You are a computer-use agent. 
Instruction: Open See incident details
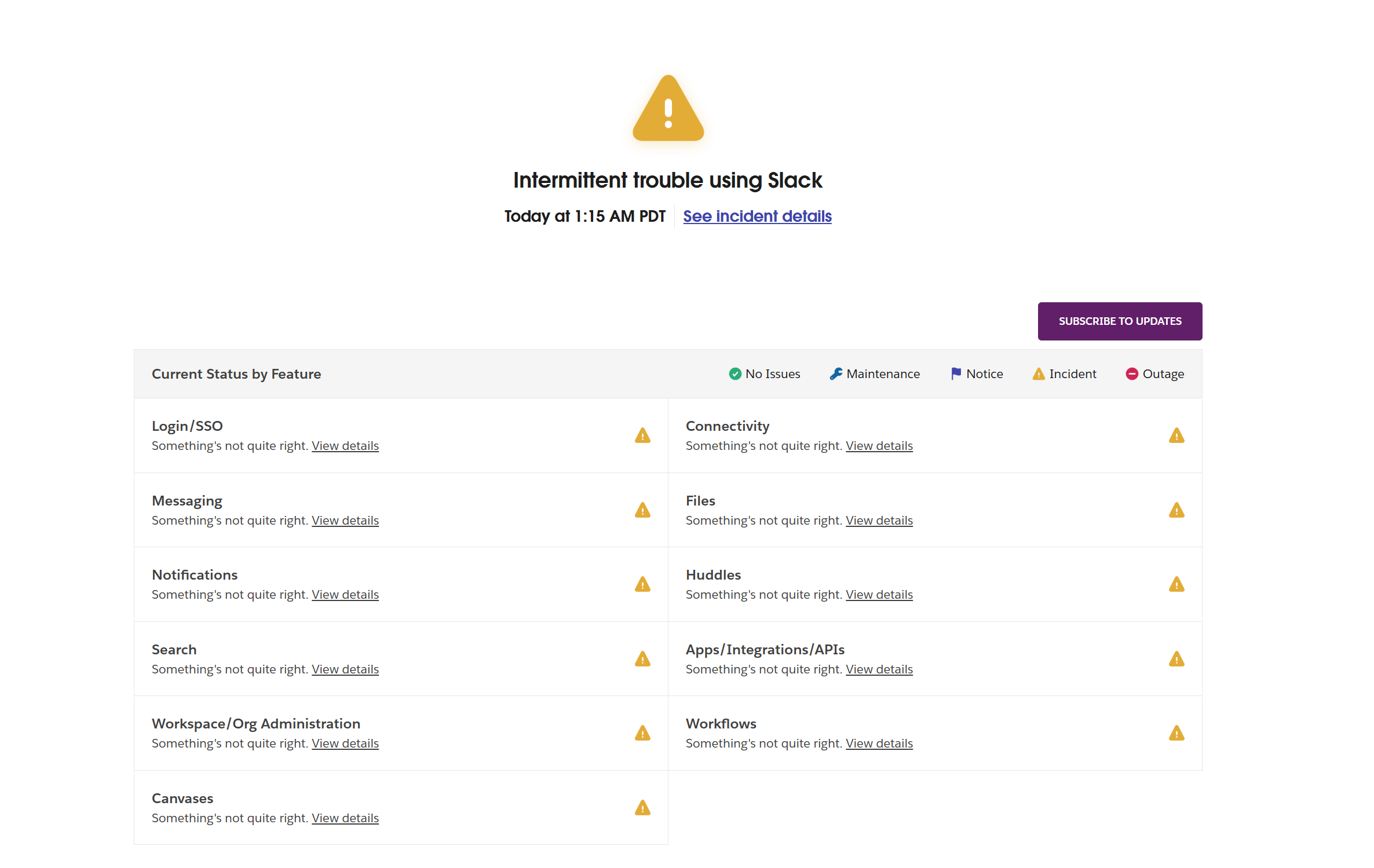pyautogui.click(x=757, y=216)
